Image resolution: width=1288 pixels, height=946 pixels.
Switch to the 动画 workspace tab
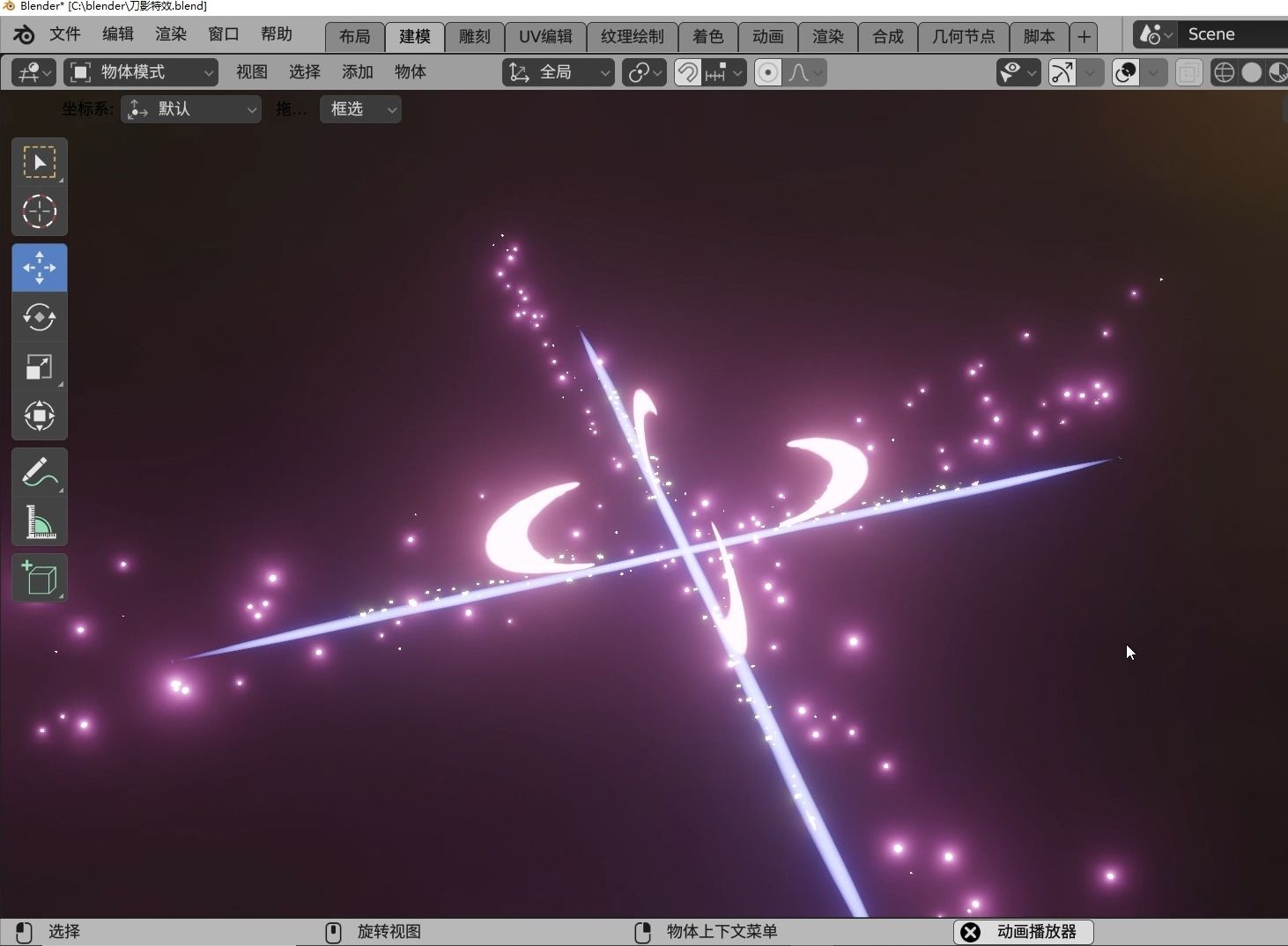point(768,36)
